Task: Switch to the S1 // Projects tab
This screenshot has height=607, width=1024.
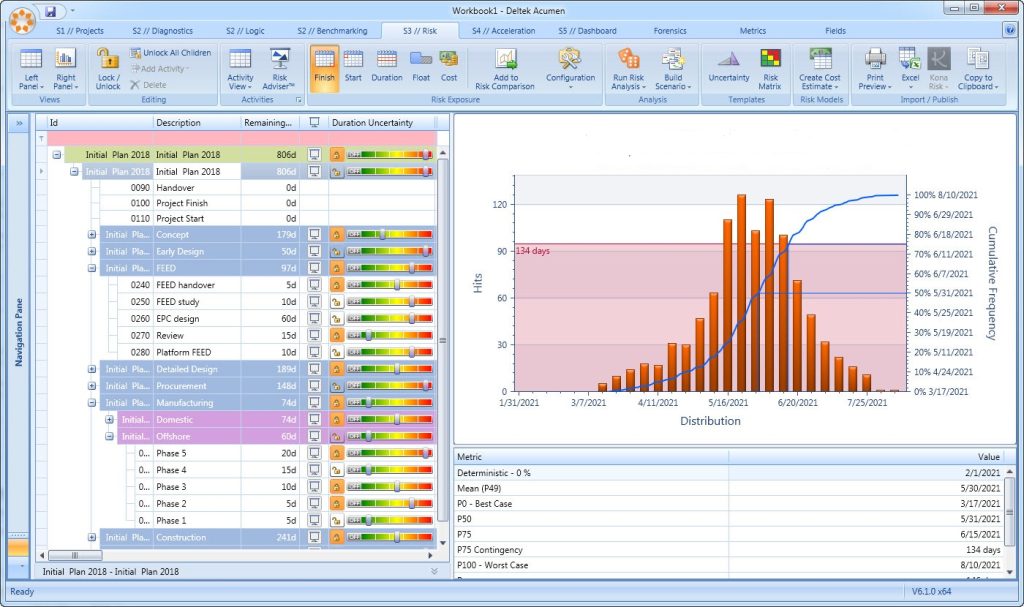Action: pos(80,31)
